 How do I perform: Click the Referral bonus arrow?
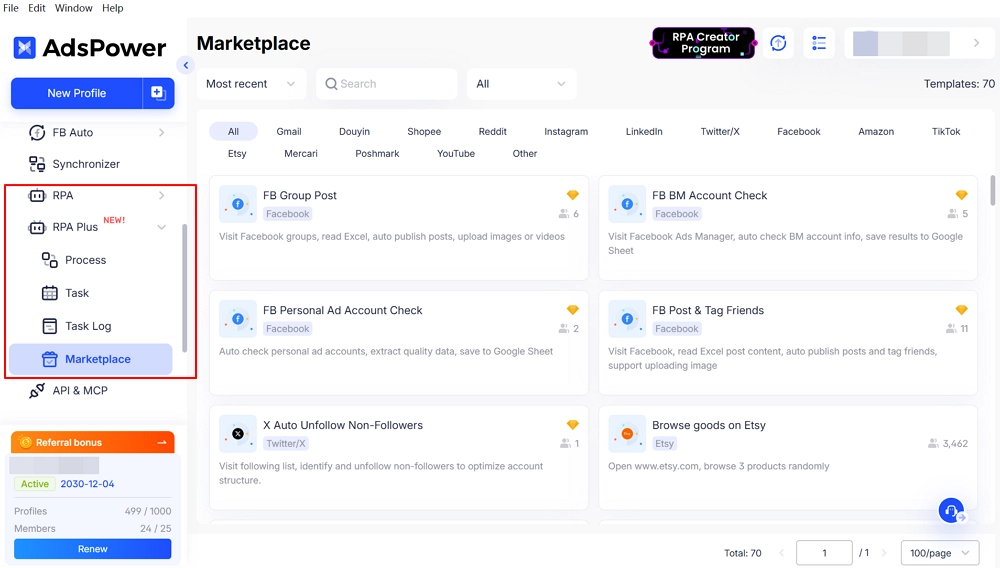click(x=162, y=442)
